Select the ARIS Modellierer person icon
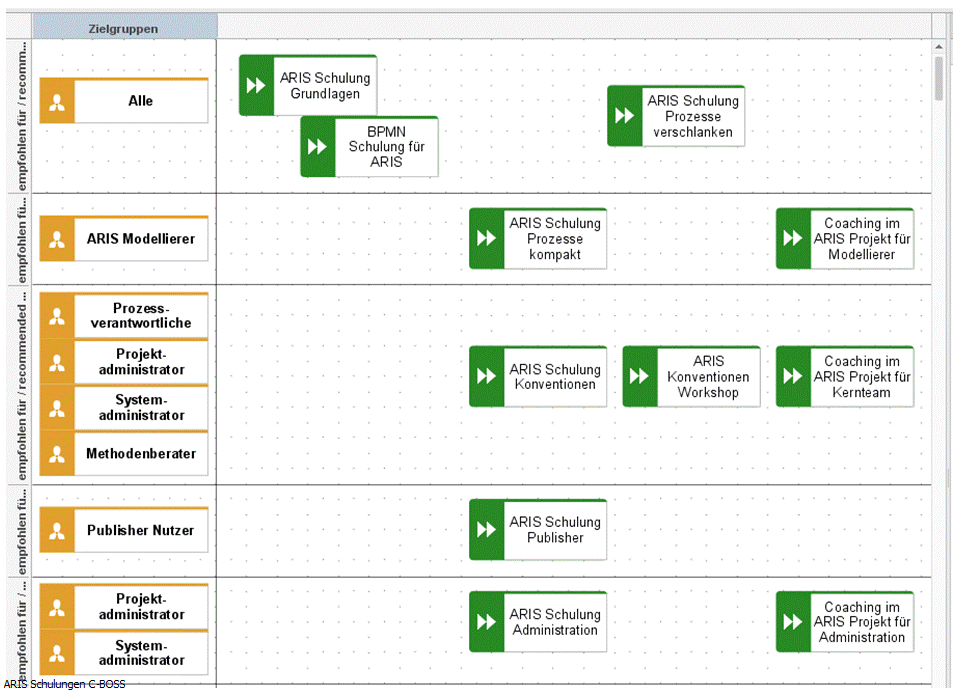960x694 pixels. pos(57,239)
